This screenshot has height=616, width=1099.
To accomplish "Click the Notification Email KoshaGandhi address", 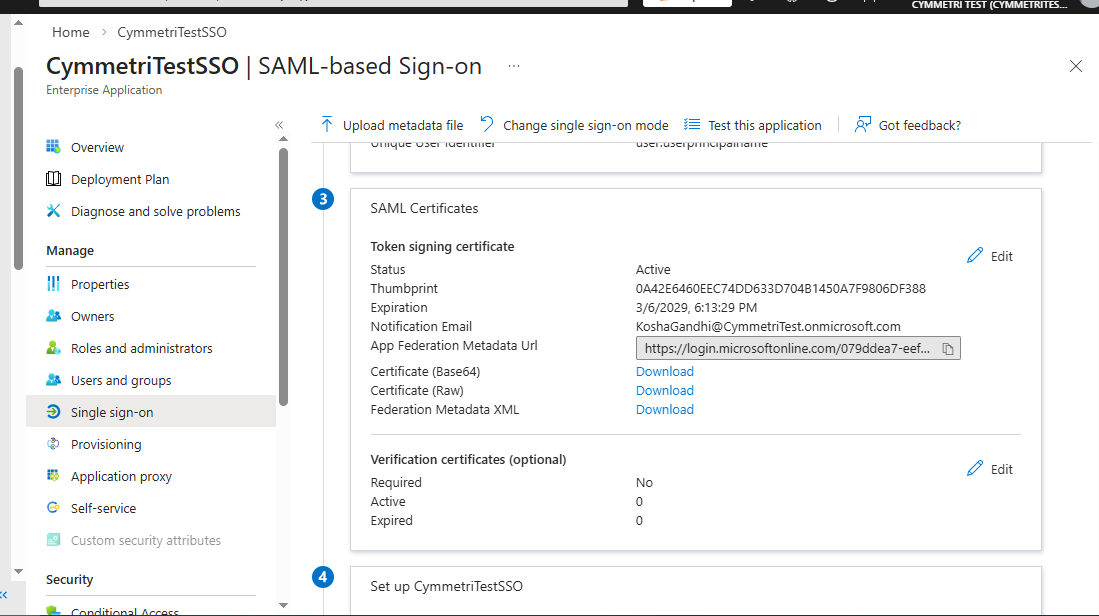I will [x=768, y=327].
